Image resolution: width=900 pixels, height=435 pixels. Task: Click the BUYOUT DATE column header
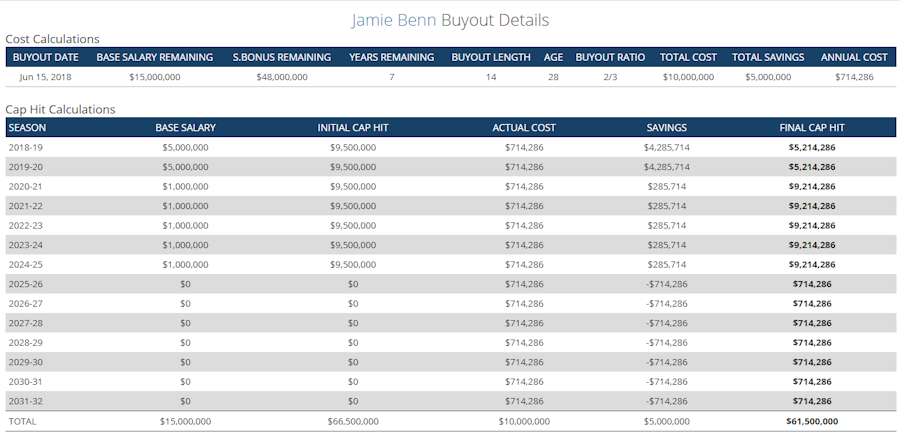46,57
